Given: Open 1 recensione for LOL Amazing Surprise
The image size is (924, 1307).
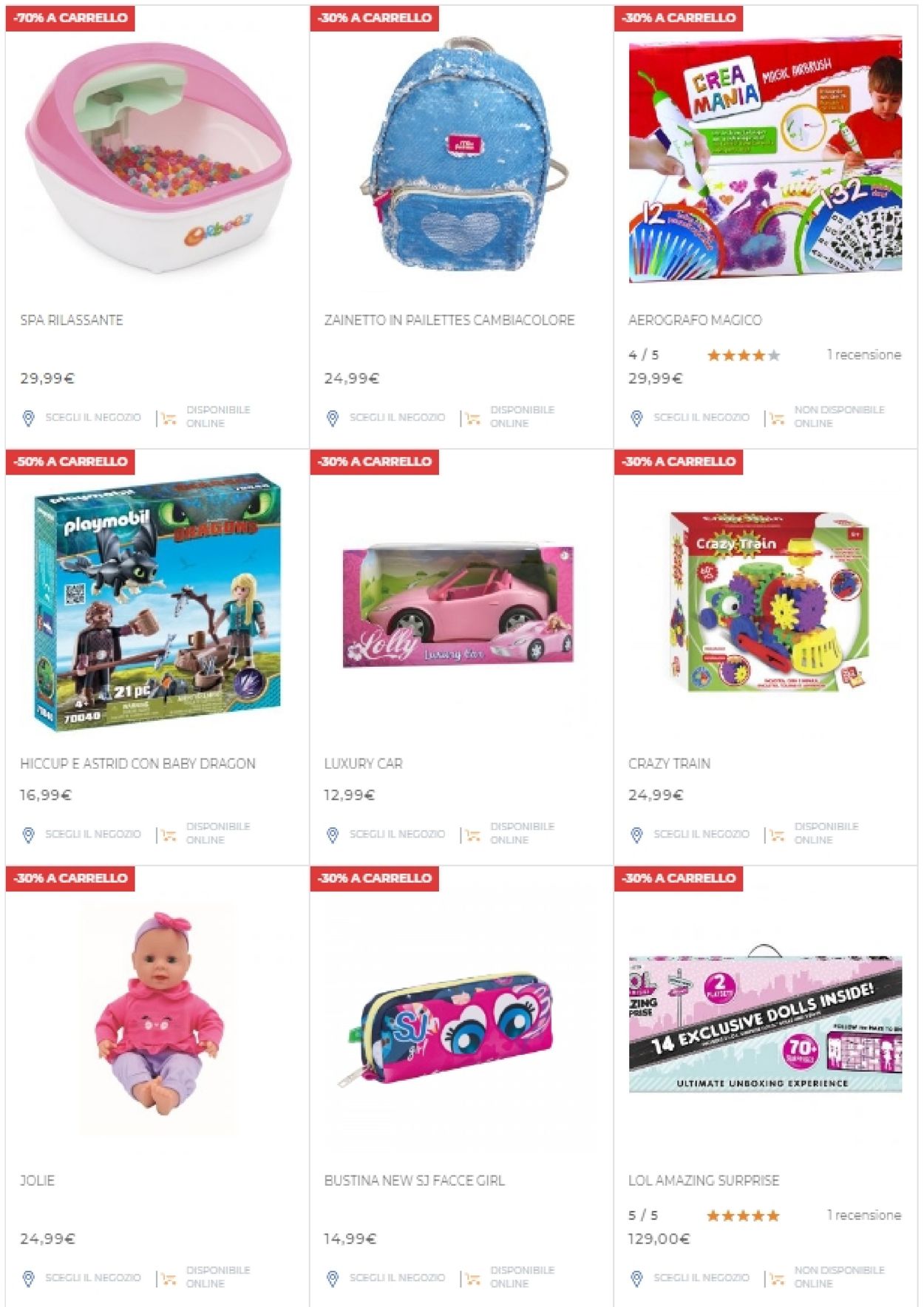Looking at the screenshot, I should click(864, 1215).
